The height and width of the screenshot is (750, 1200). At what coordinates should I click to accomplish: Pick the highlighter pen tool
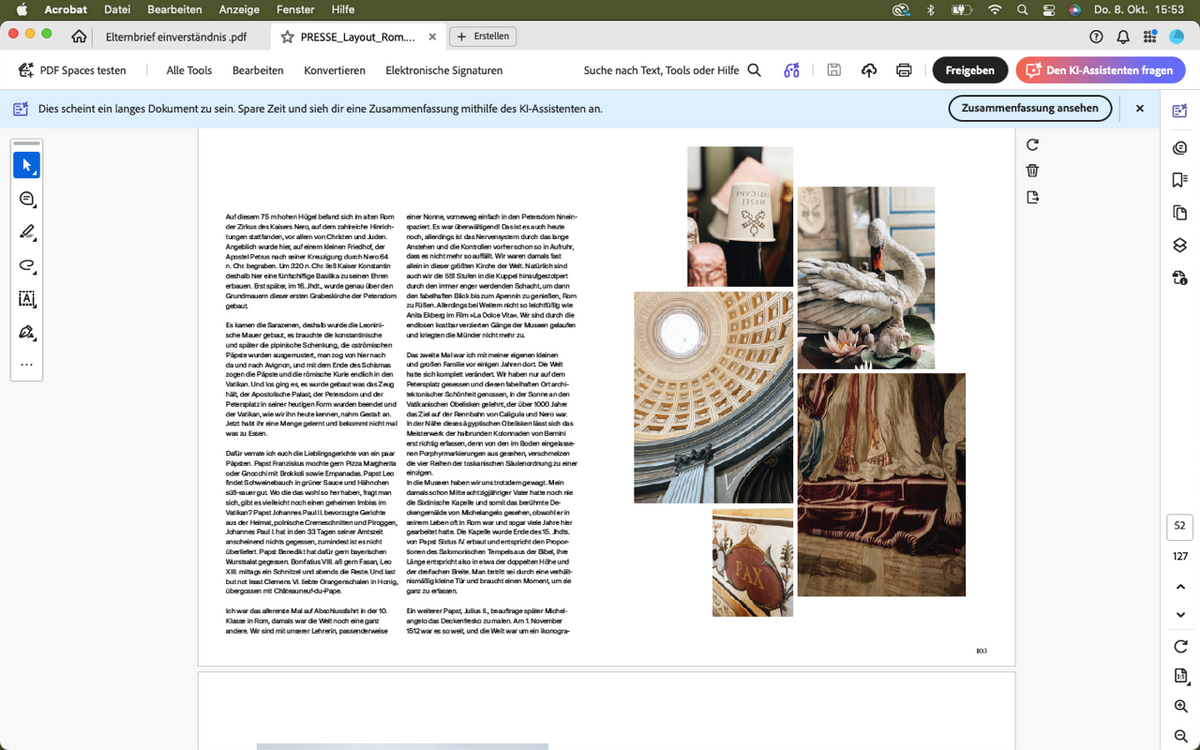27,232
